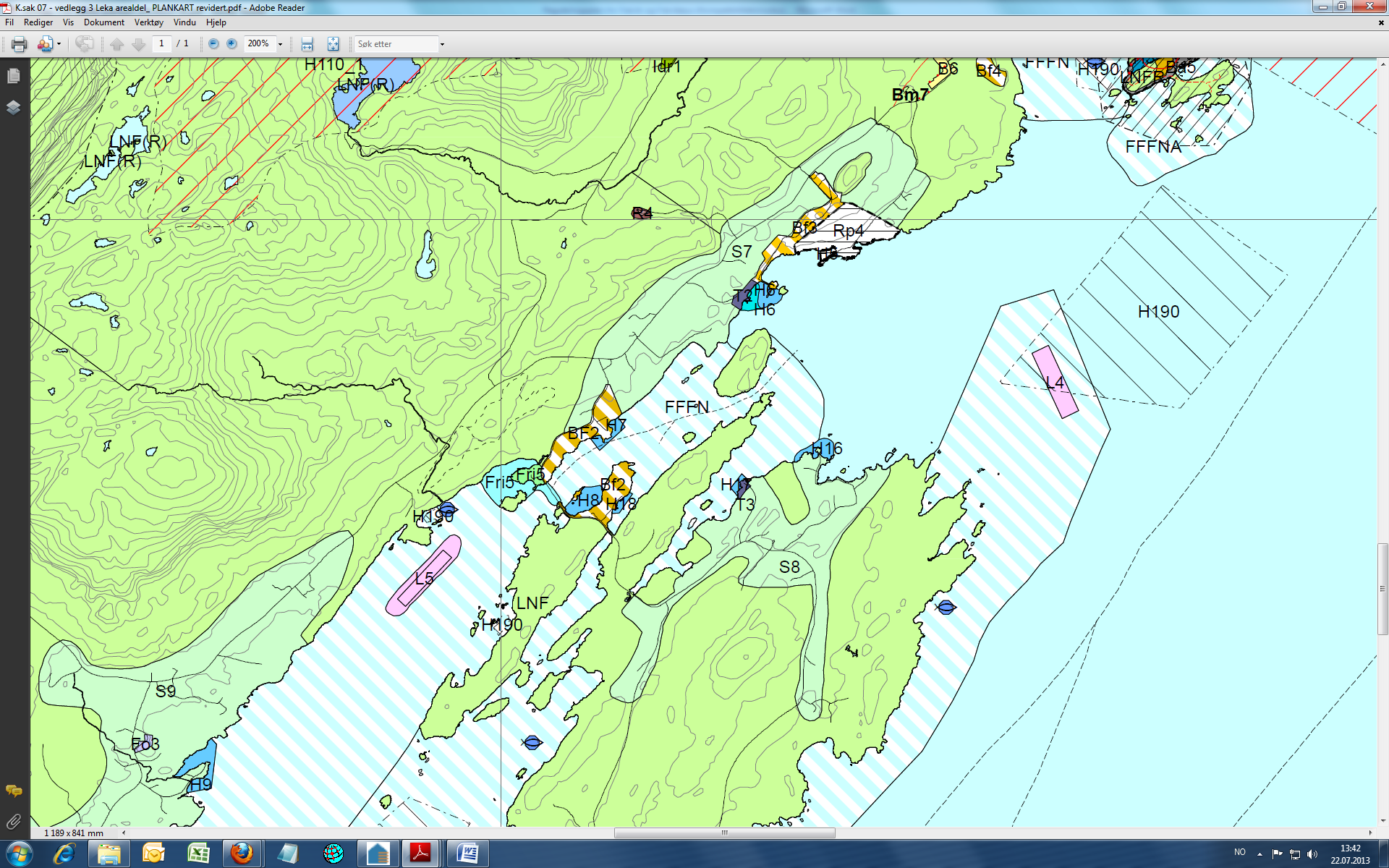1389x868 pixels.
Task: Open the Dokument menu
Action: click(104, 22)
